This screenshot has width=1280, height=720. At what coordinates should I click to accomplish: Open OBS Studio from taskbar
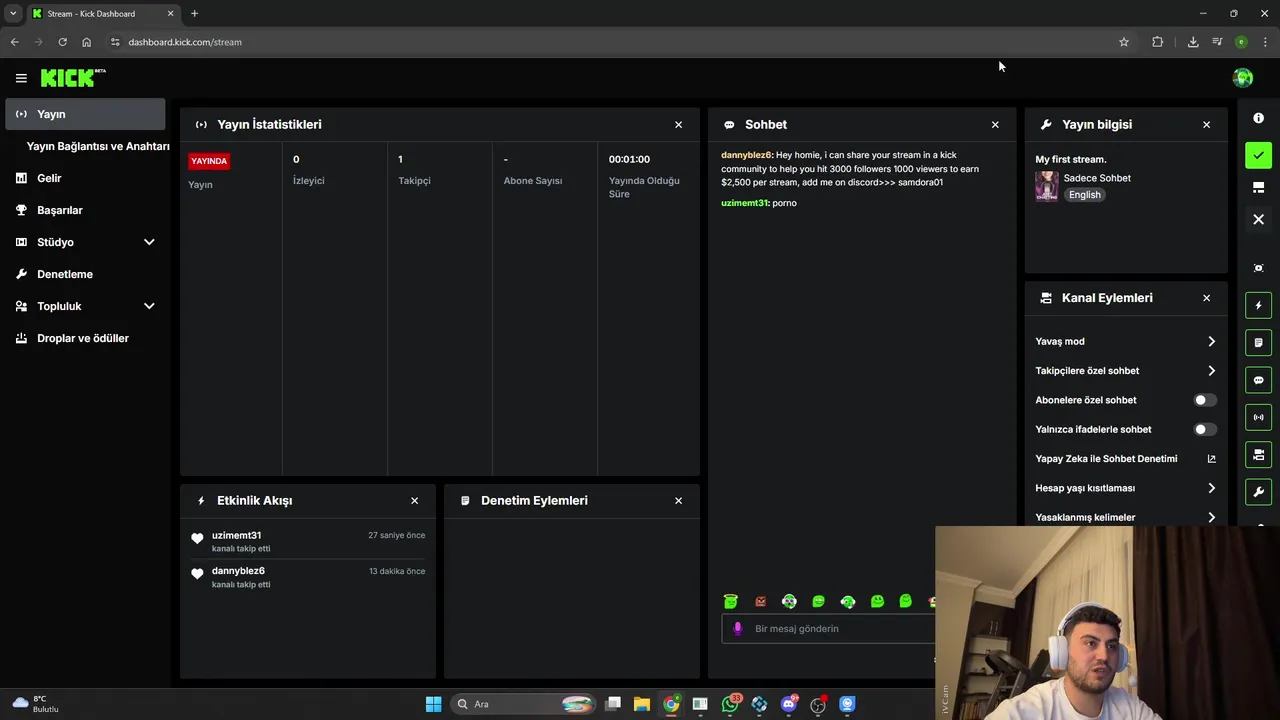click(x=818, y=704)
